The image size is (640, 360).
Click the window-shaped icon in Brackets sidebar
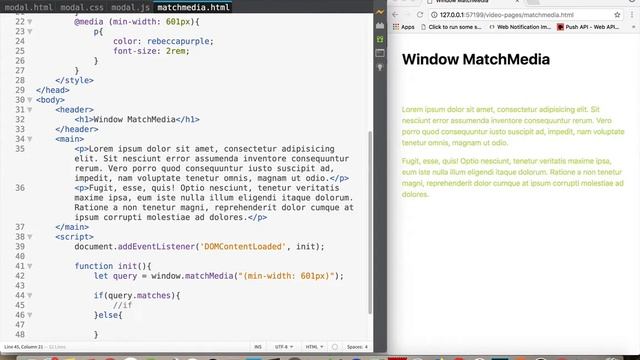pos(380,53)
